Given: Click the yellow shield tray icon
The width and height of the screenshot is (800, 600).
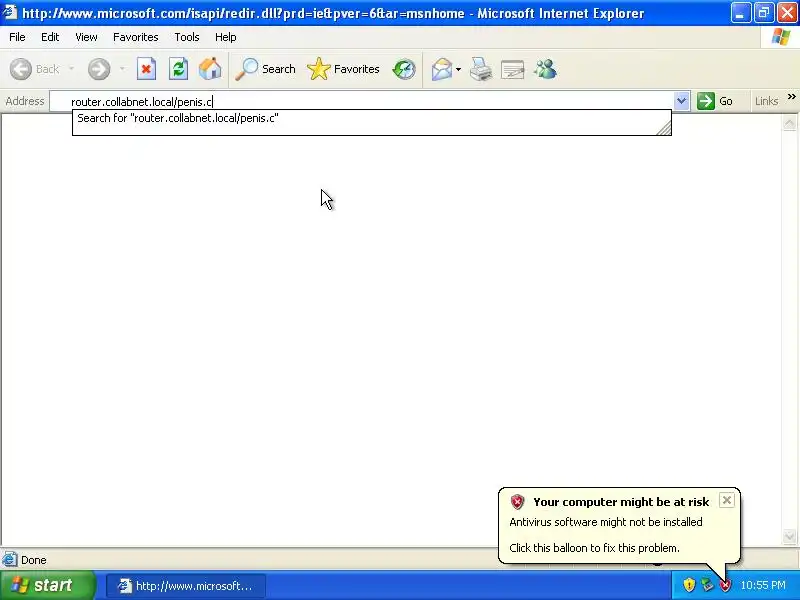Looking at the screenshot, I should pos(689,585).
